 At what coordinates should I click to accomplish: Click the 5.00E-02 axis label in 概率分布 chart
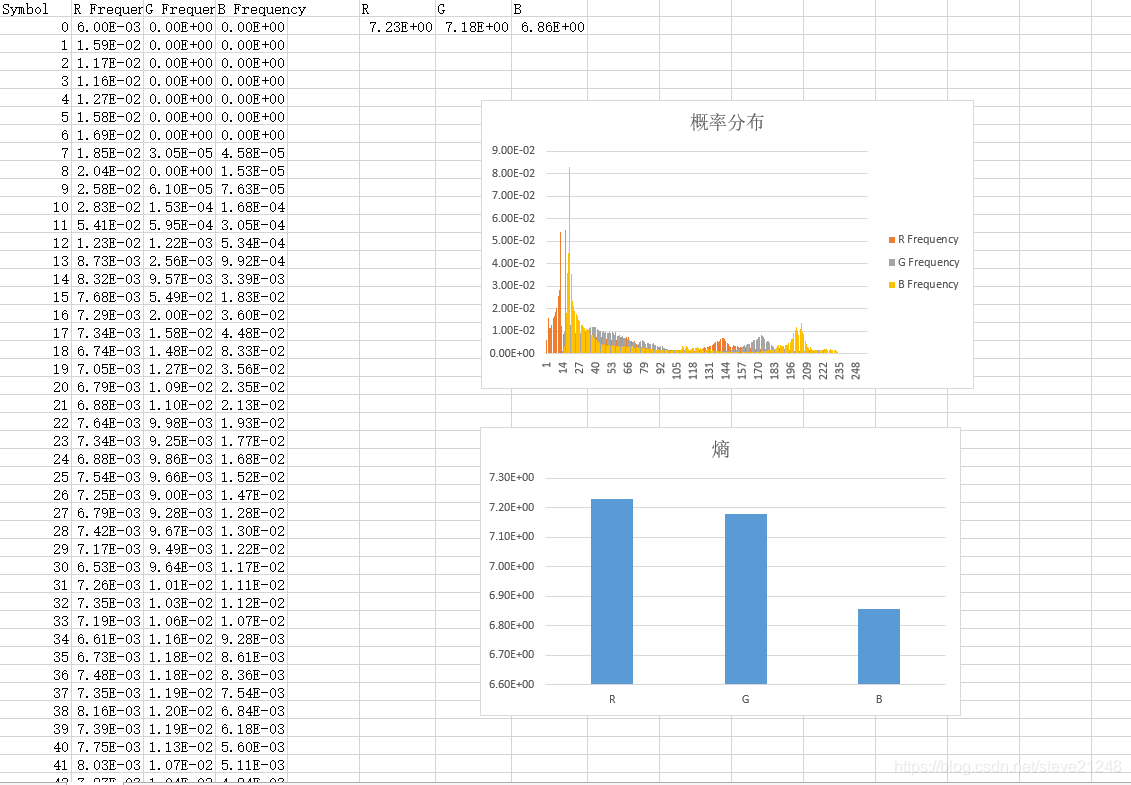pos(514,240)
